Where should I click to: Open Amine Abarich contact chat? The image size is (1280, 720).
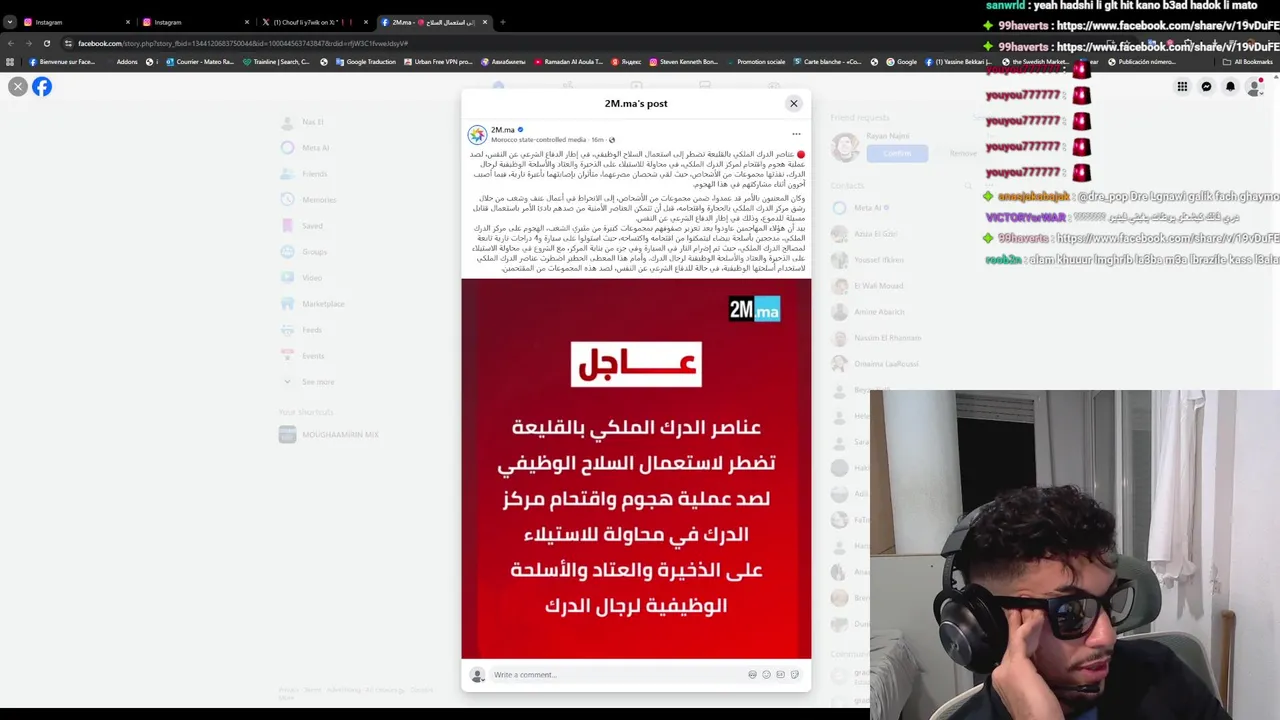click(x=868, y=312)
